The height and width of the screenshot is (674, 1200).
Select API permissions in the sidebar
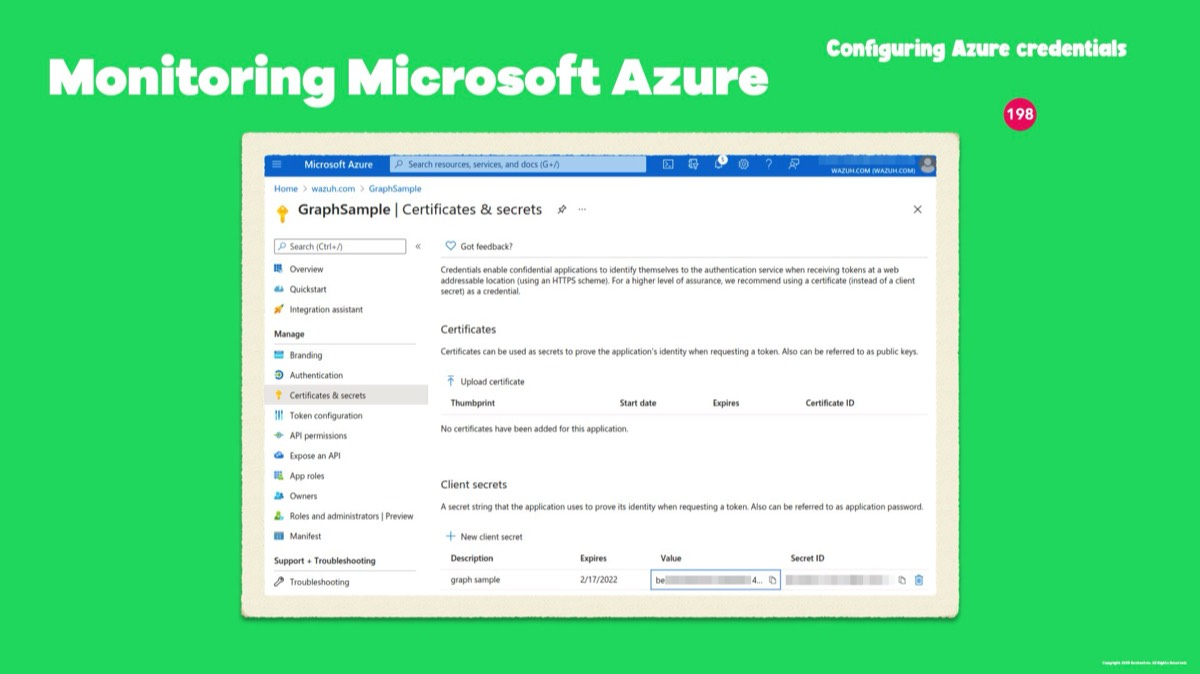tap(317, 436)
